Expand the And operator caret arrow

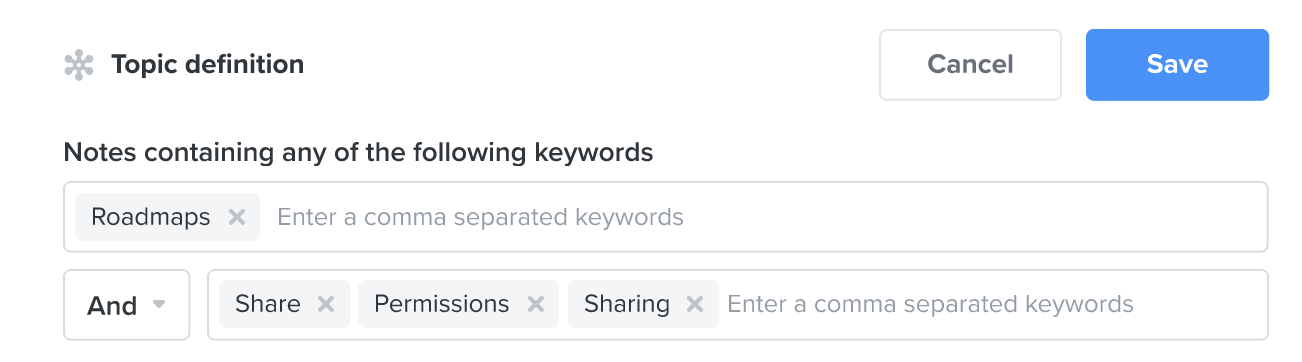coord(158,305)
